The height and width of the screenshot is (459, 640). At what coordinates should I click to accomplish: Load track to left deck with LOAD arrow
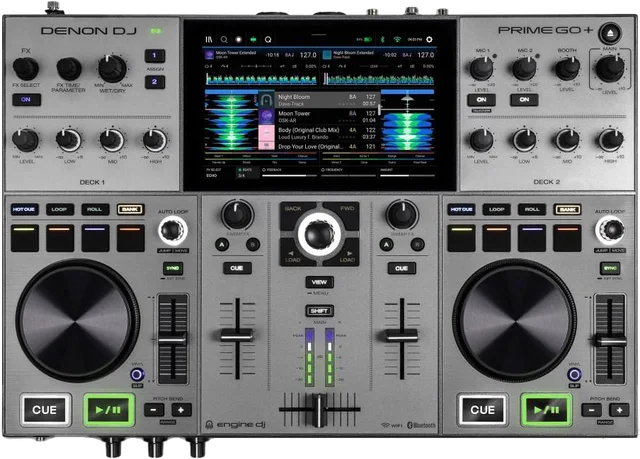click(x=295, y=255)
